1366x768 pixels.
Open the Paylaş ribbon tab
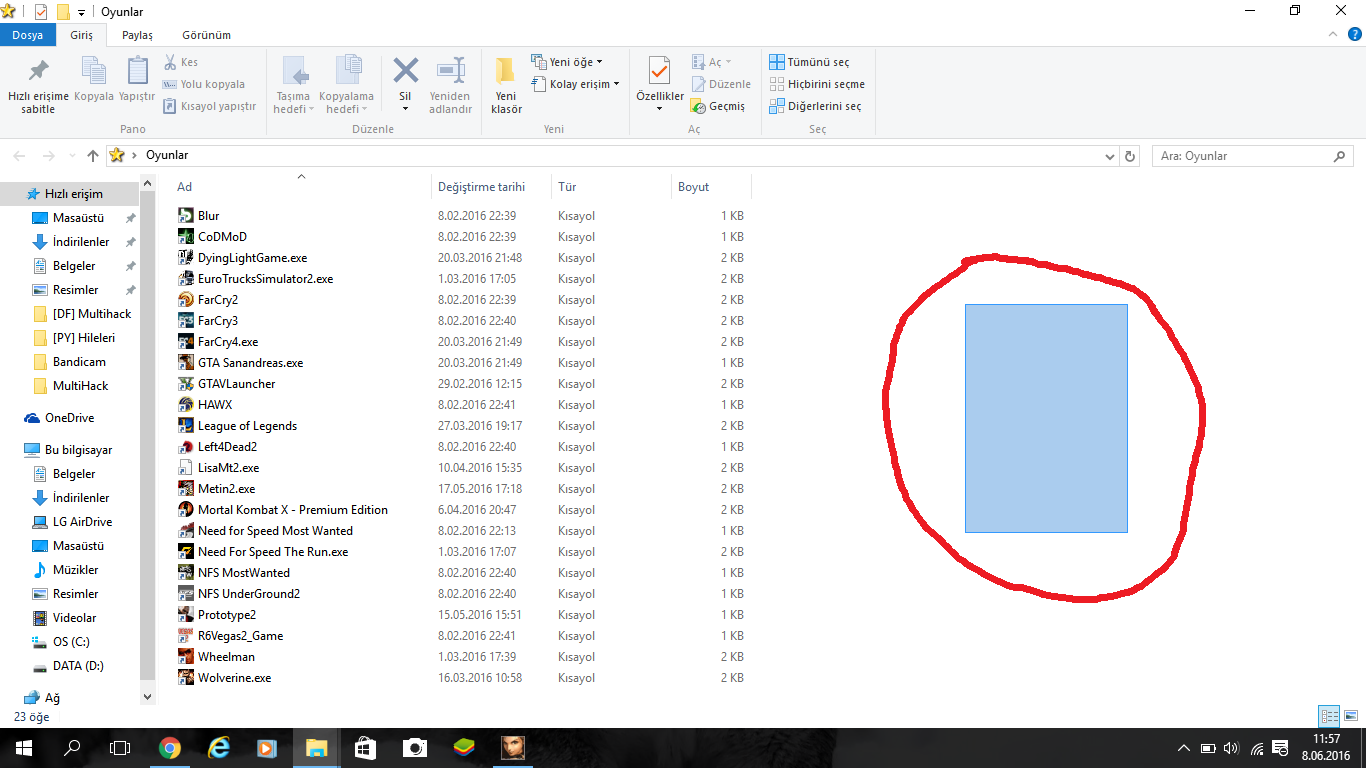(137, 35)
